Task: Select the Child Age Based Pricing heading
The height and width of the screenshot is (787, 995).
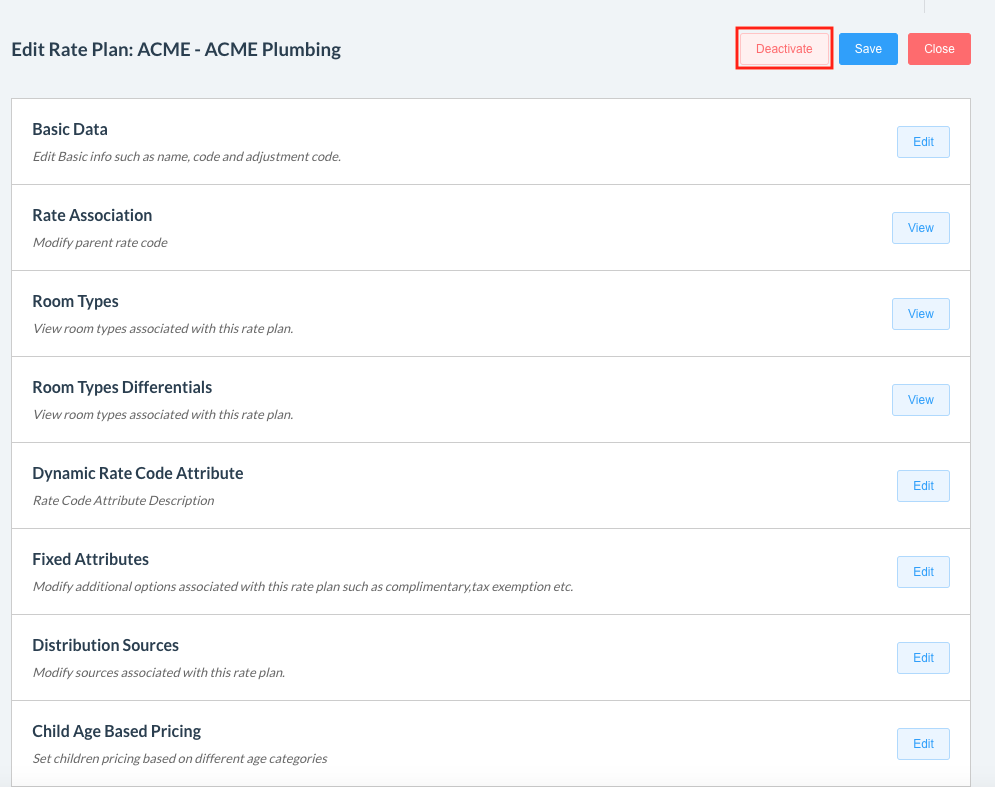Action: click(116, 731)
